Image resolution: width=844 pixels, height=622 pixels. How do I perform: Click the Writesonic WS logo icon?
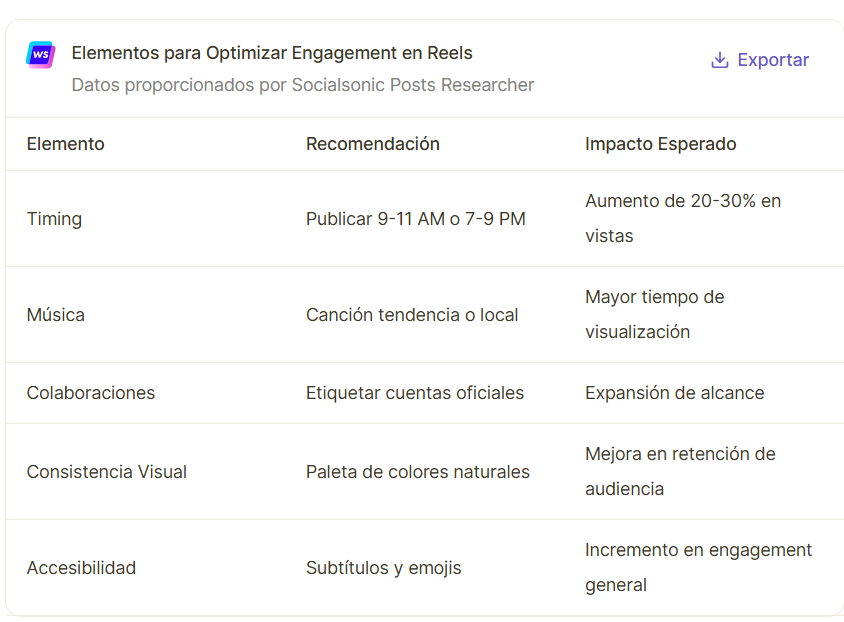point(40,54)
